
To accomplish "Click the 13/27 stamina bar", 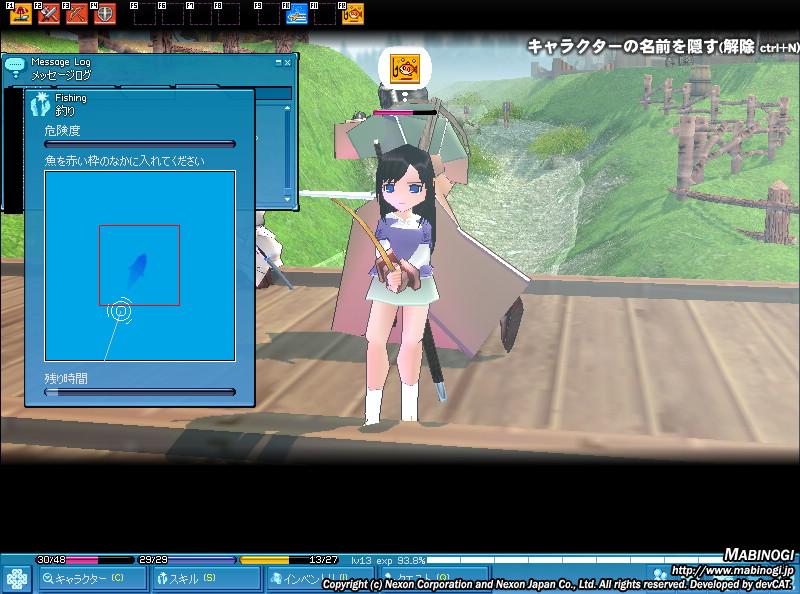I will pos(289,560).
